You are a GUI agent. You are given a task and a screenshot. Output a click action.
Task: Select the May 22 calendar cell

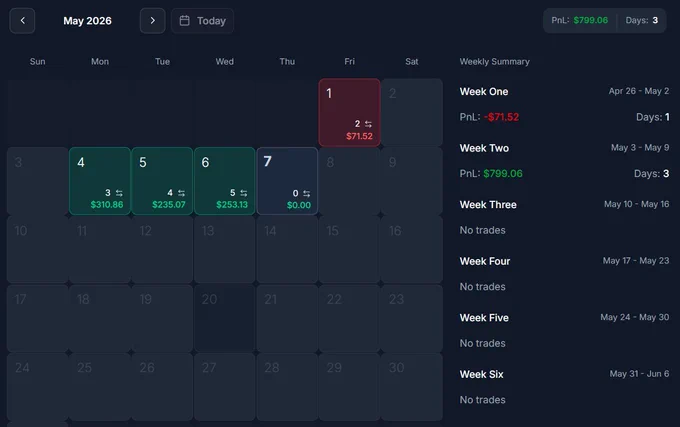tap(349, 318)
